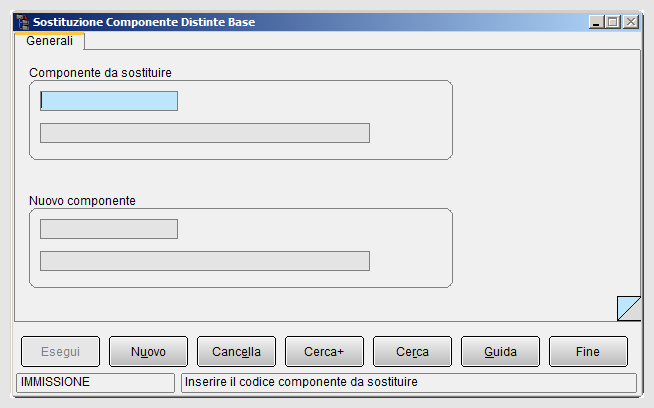Select the Nuovo componente description field
654x408 pixels.
(205, 261)
